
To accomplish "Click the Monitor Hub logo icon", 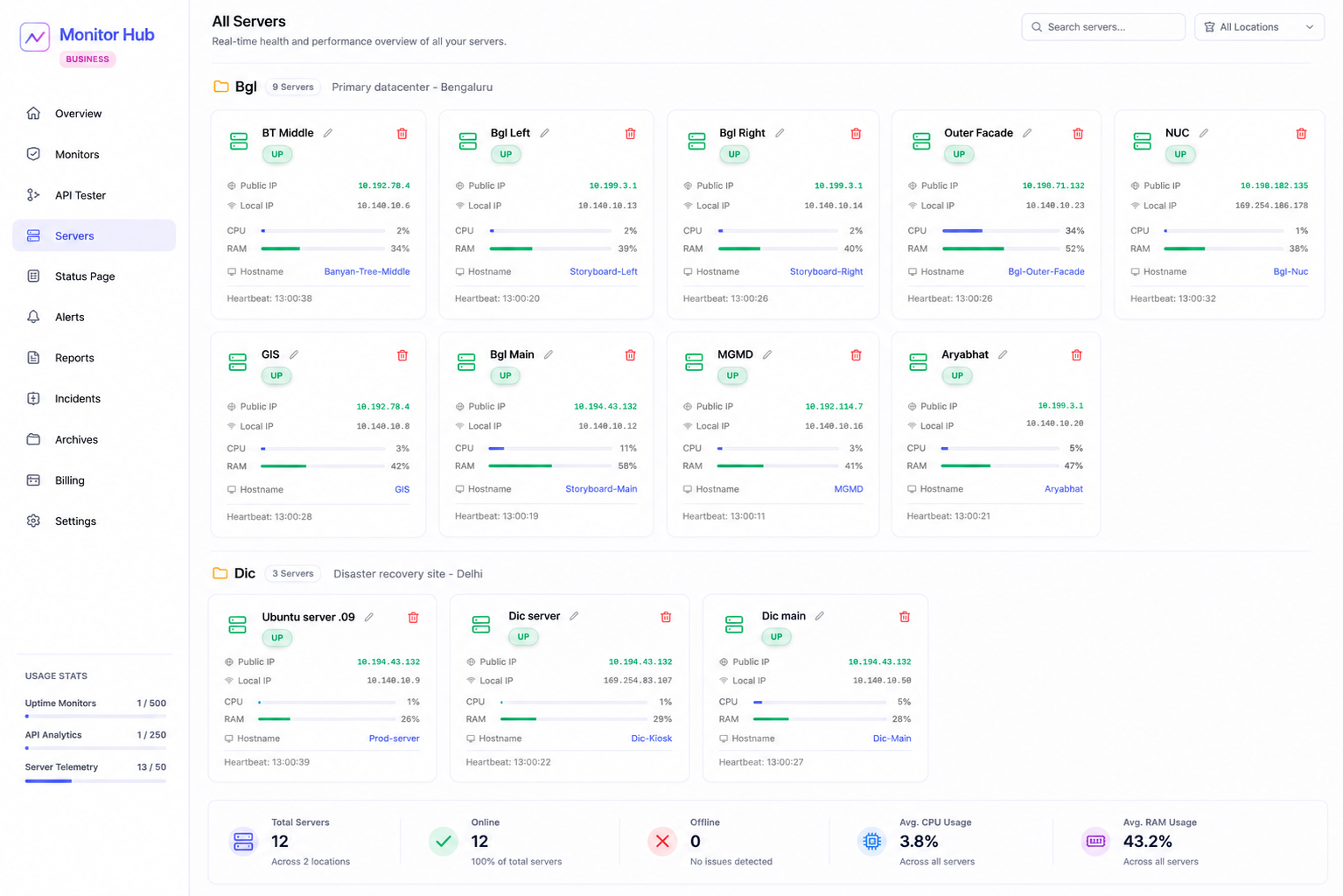I will (35, 37).
